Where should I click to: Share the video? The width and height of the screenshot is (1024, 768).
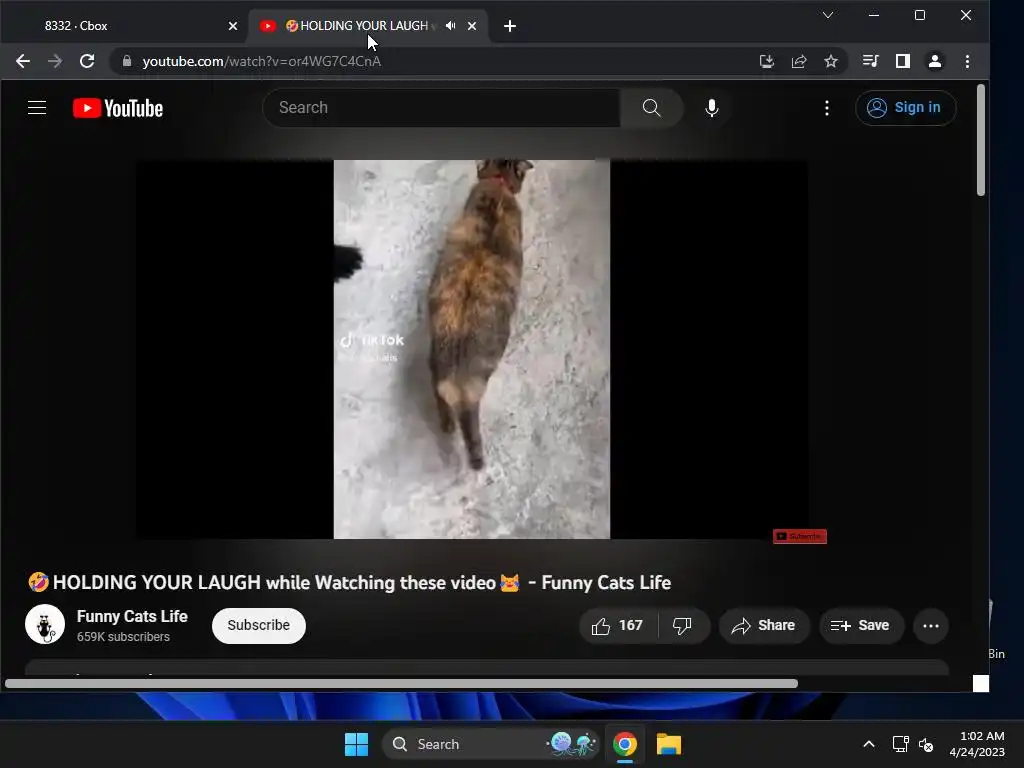(x=764, y=626)
